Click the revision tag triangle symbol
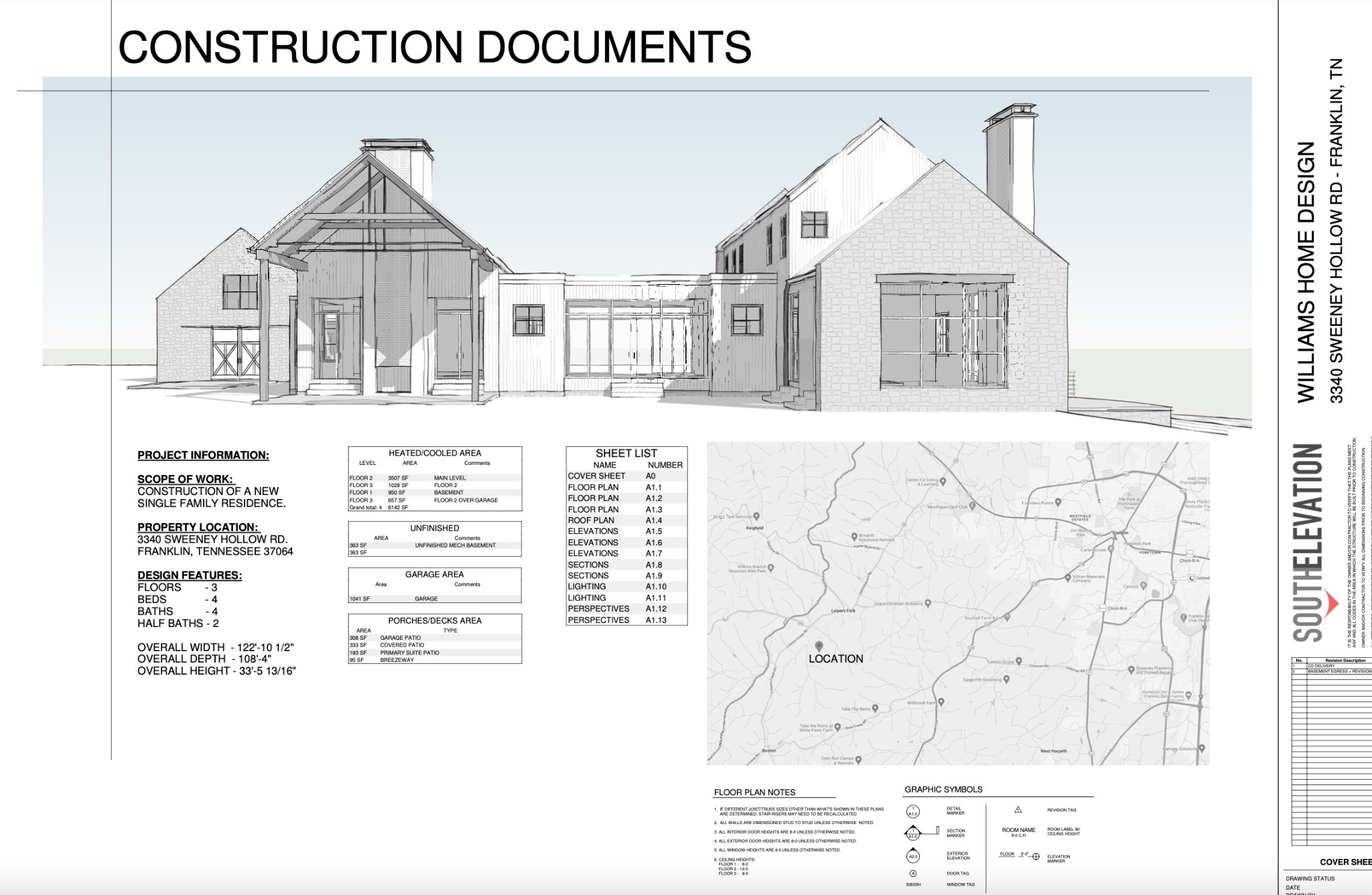Image resolution: width=1372 pixels, height=895 pixels. 1018,809
